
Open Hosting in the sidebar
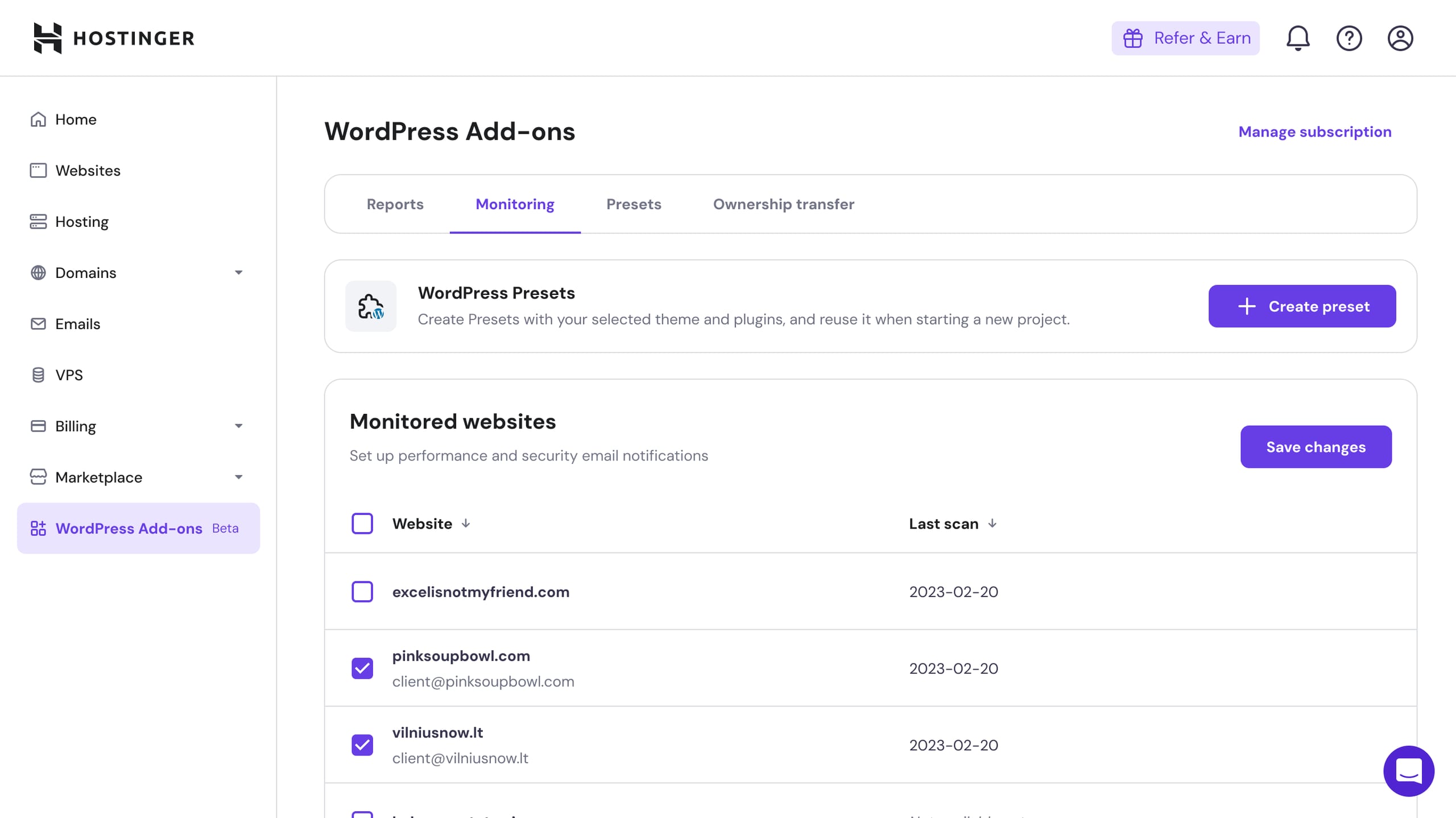(138, 222)
